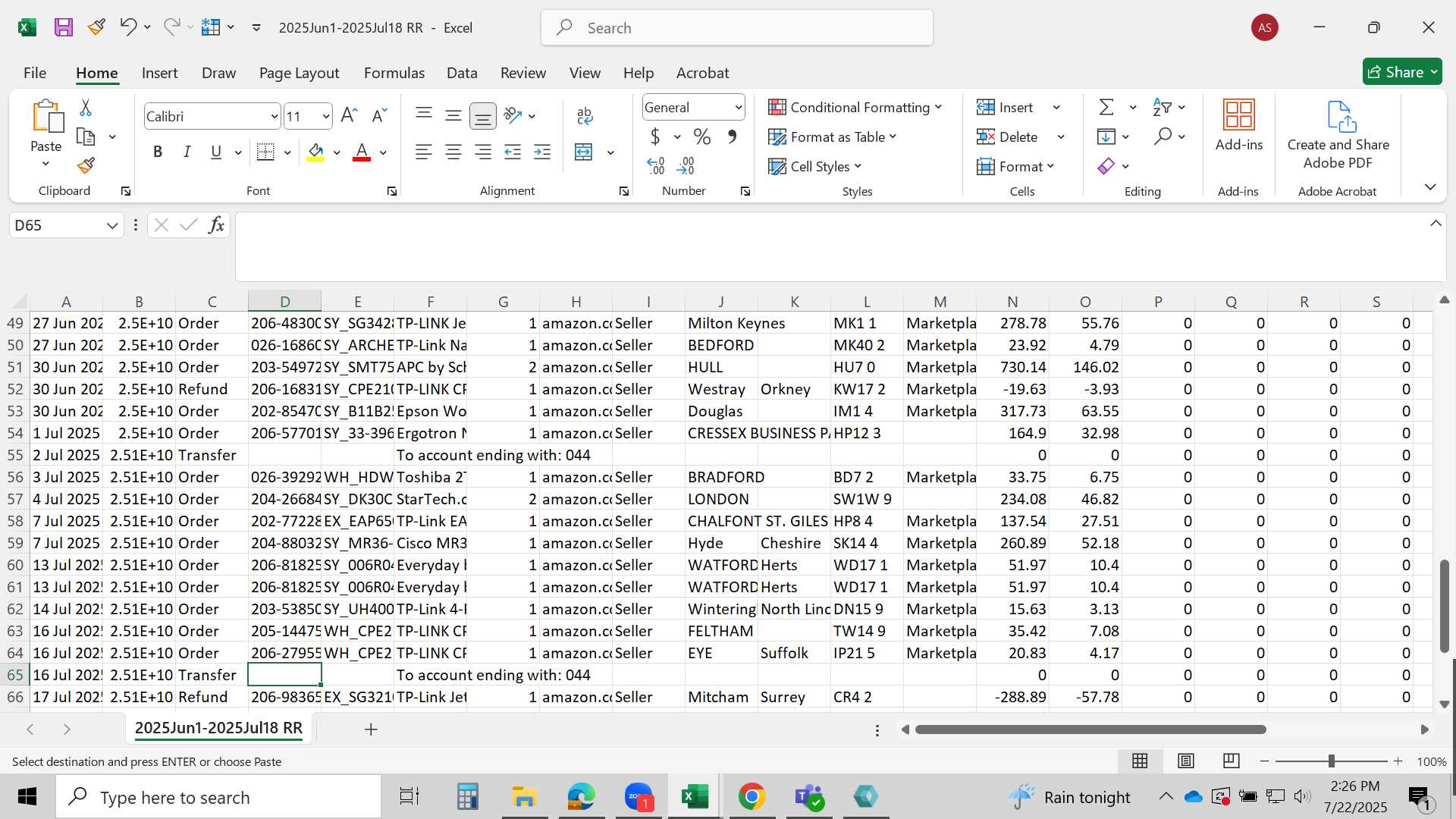Image resolution: width=1456 pixels, height=819 pixels.
Task: Click the green Share button
Action: pos(1402,72)
